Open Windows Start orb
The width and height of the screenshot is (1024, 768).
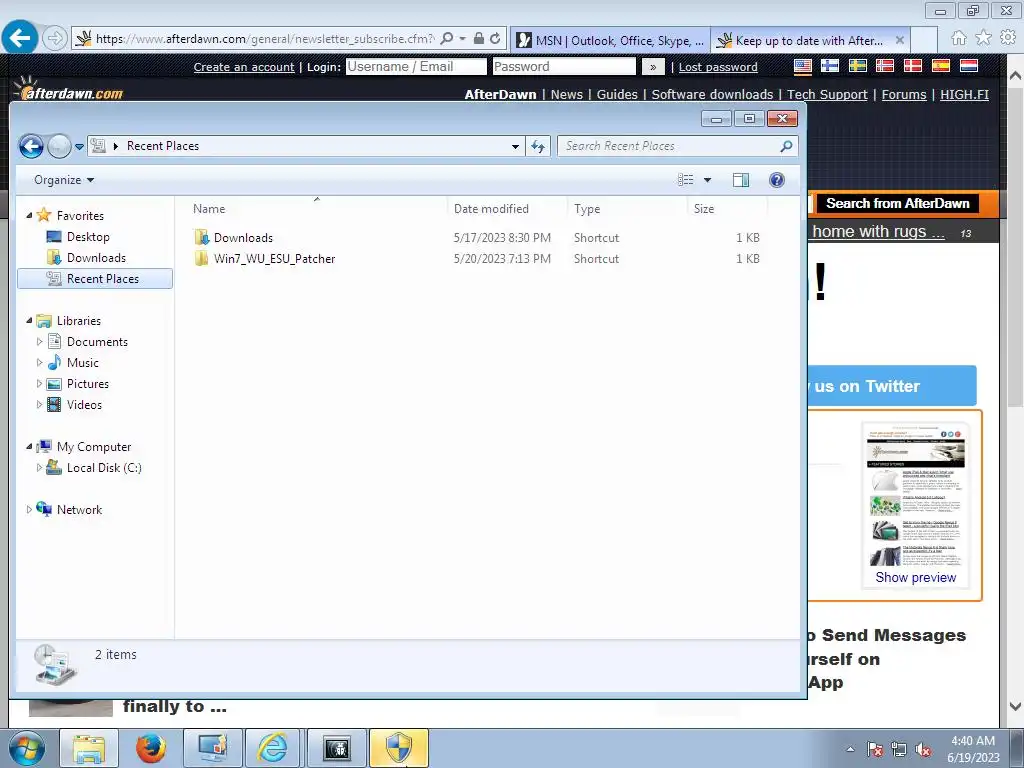coord(25,748)
